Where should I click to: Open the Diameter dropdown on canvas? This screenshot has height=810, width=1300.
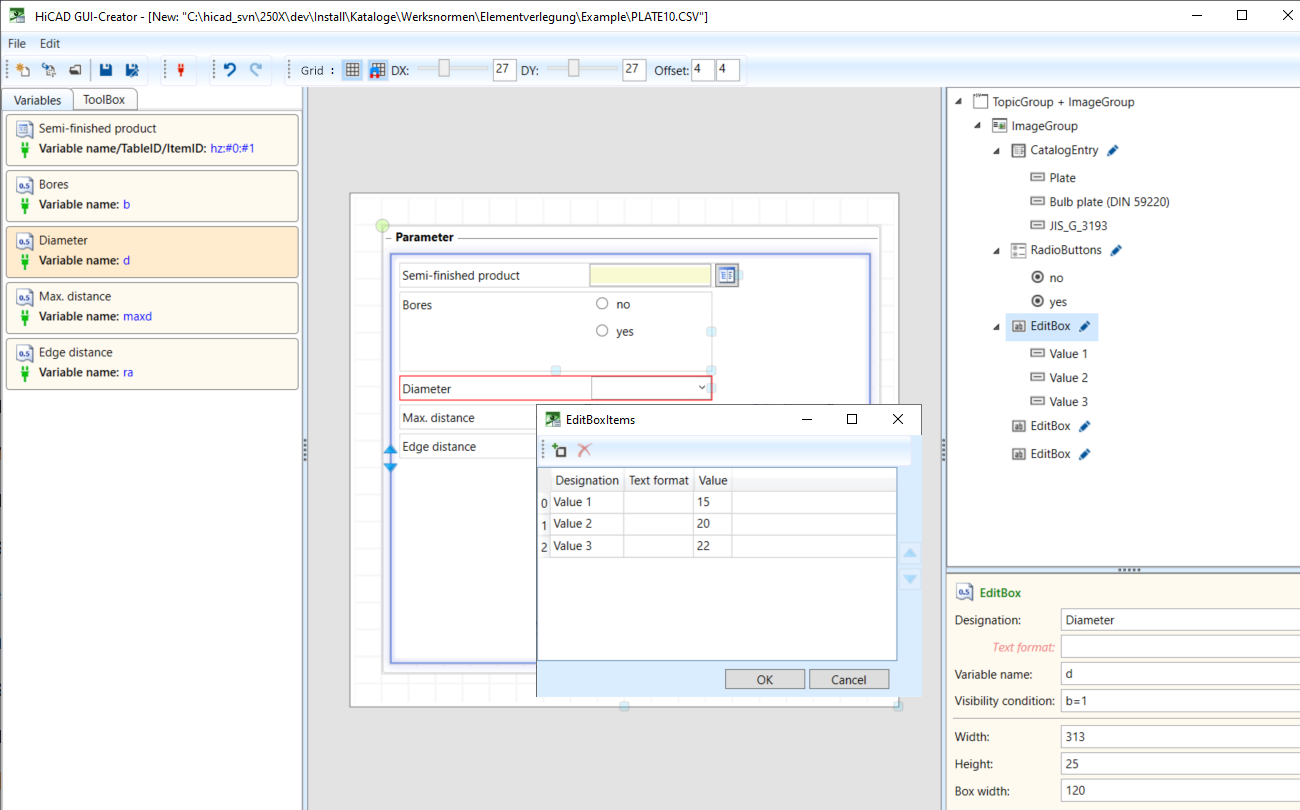(x=701, y=388)
